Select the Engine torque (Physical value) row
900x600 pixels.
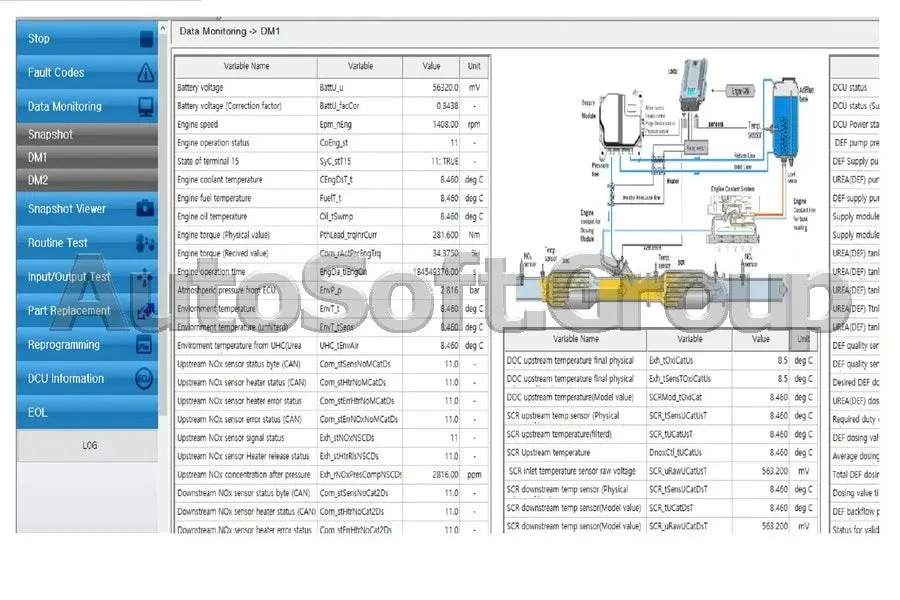click(332, 235)
